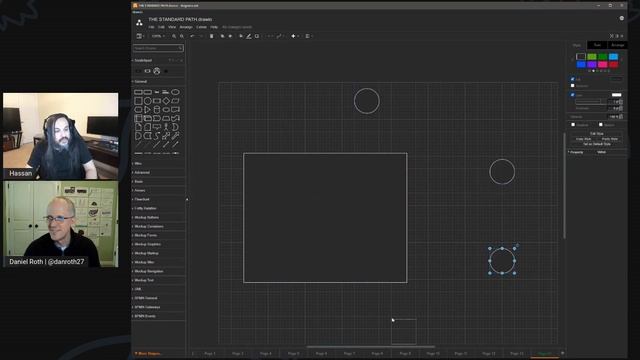640x360 pixels.
Task: Pick the circle shape in General palette
Action: [x=148, y=101]
